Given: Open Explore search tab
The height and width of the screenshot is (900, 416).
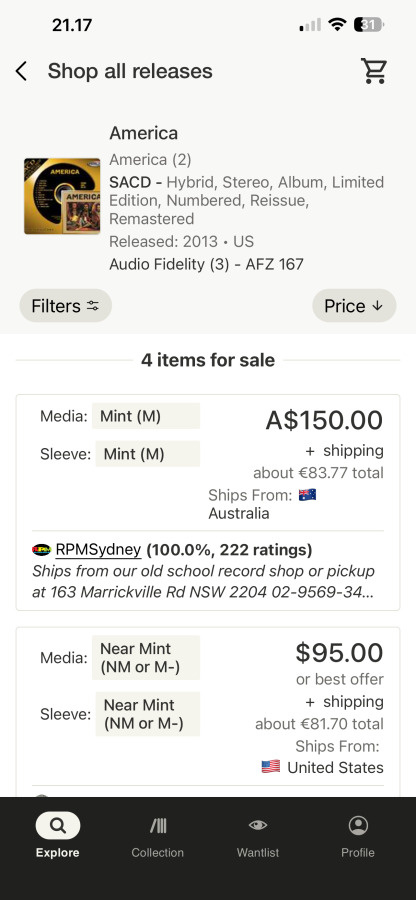Looking at the screenshot, I should [57, 835].
